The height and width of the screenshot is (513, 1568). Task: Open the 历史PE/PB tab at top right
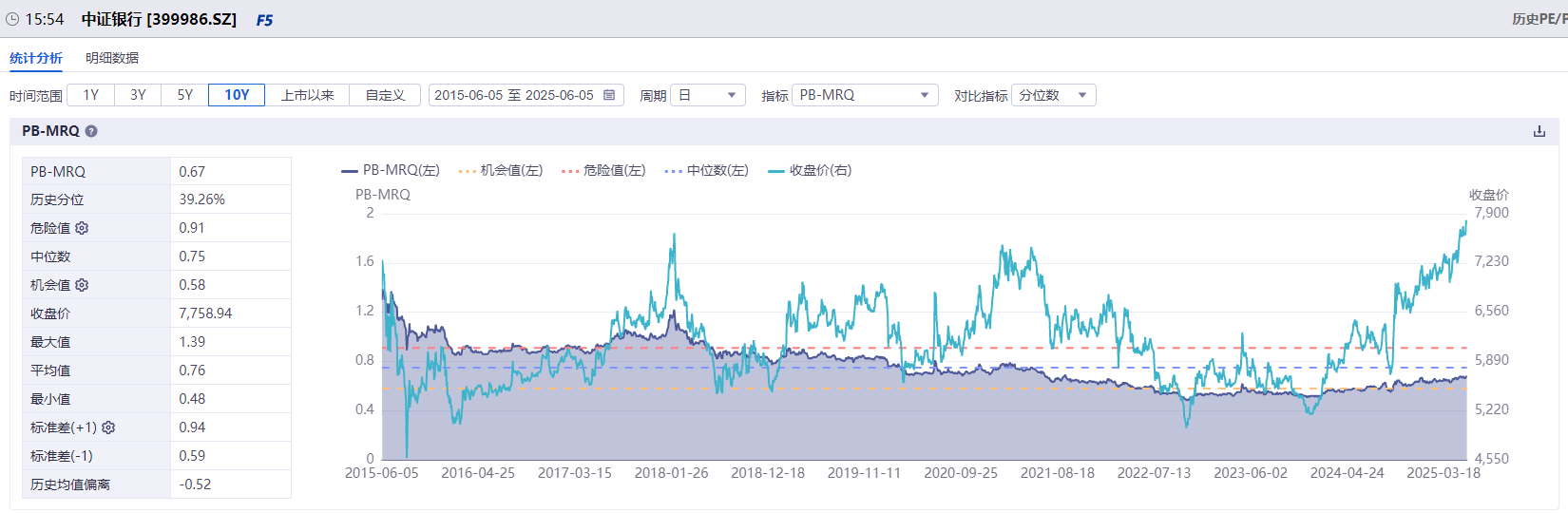[1539, 19]
